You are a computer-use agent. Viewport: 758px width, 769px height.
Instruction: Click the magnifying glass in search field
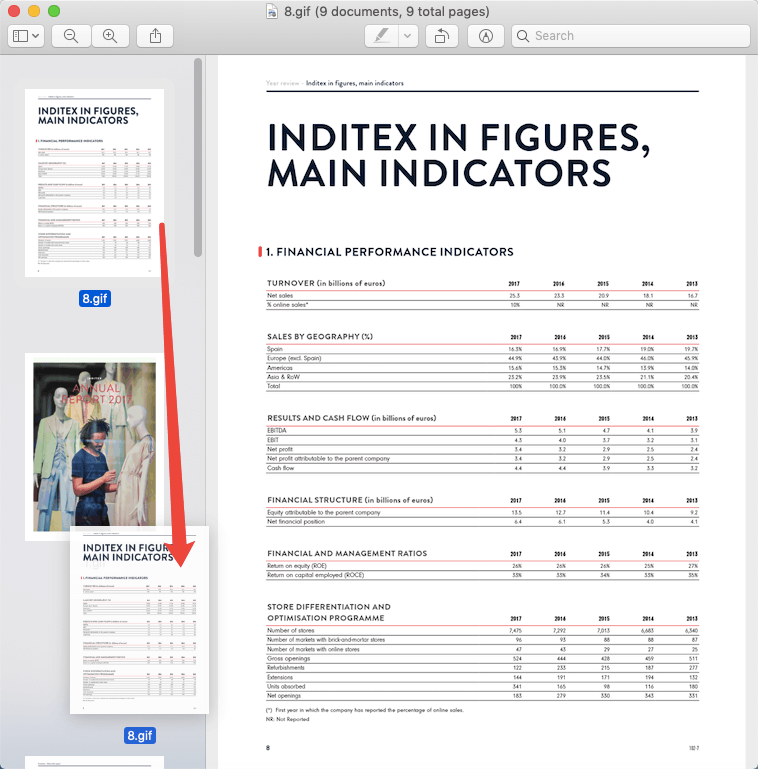523,36
